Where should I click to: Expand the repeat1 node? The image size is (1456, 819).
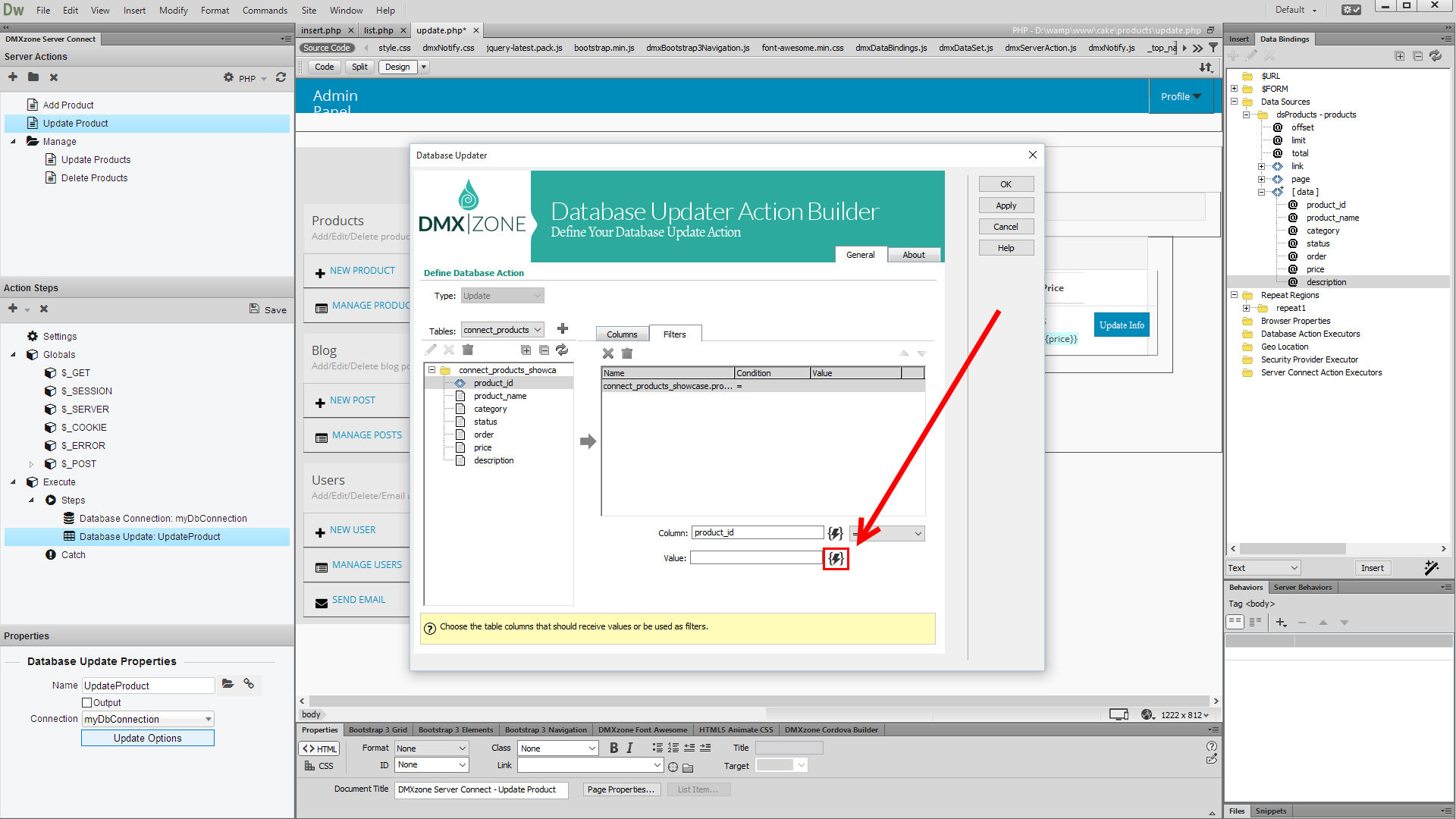click(x=1246, y=309)
